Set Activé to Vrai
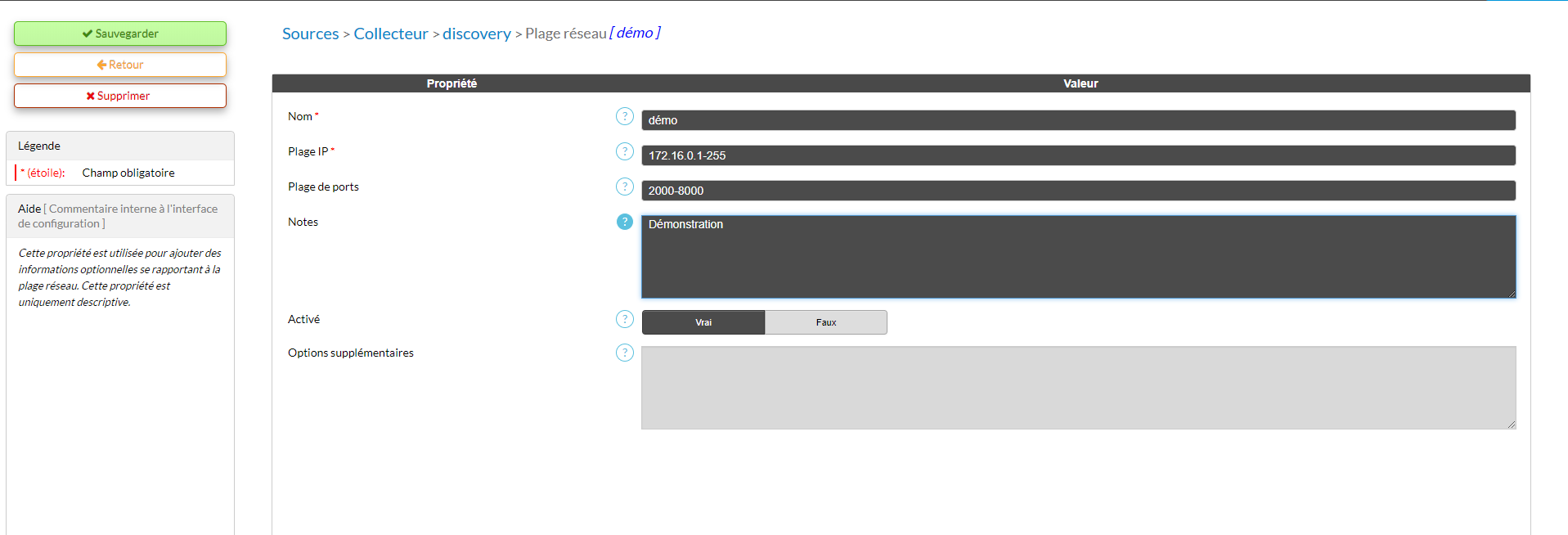1568x535 pixels. coord(703,322)
